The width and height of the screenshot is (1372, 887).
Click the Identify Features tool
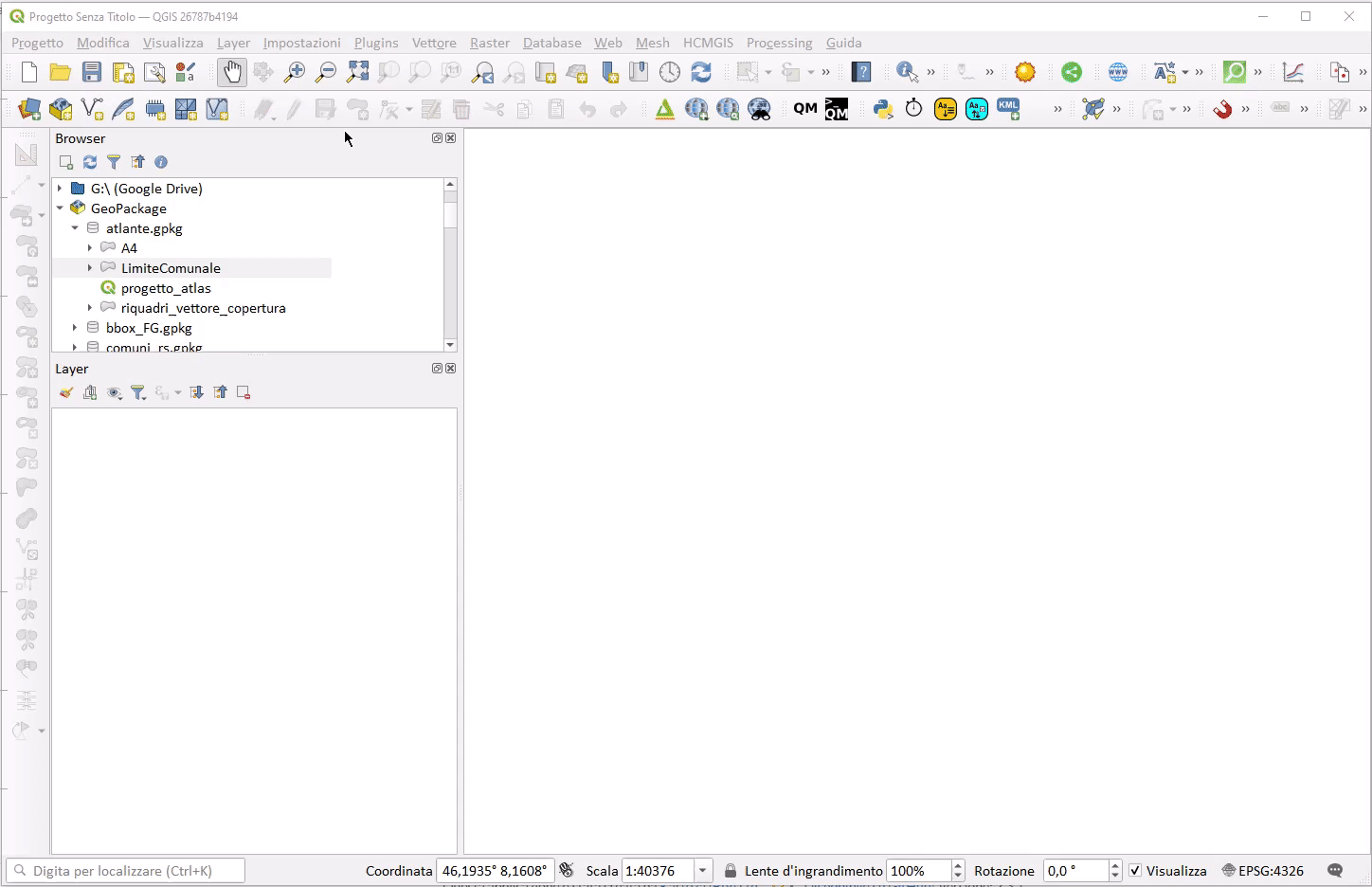click(906, 72)
